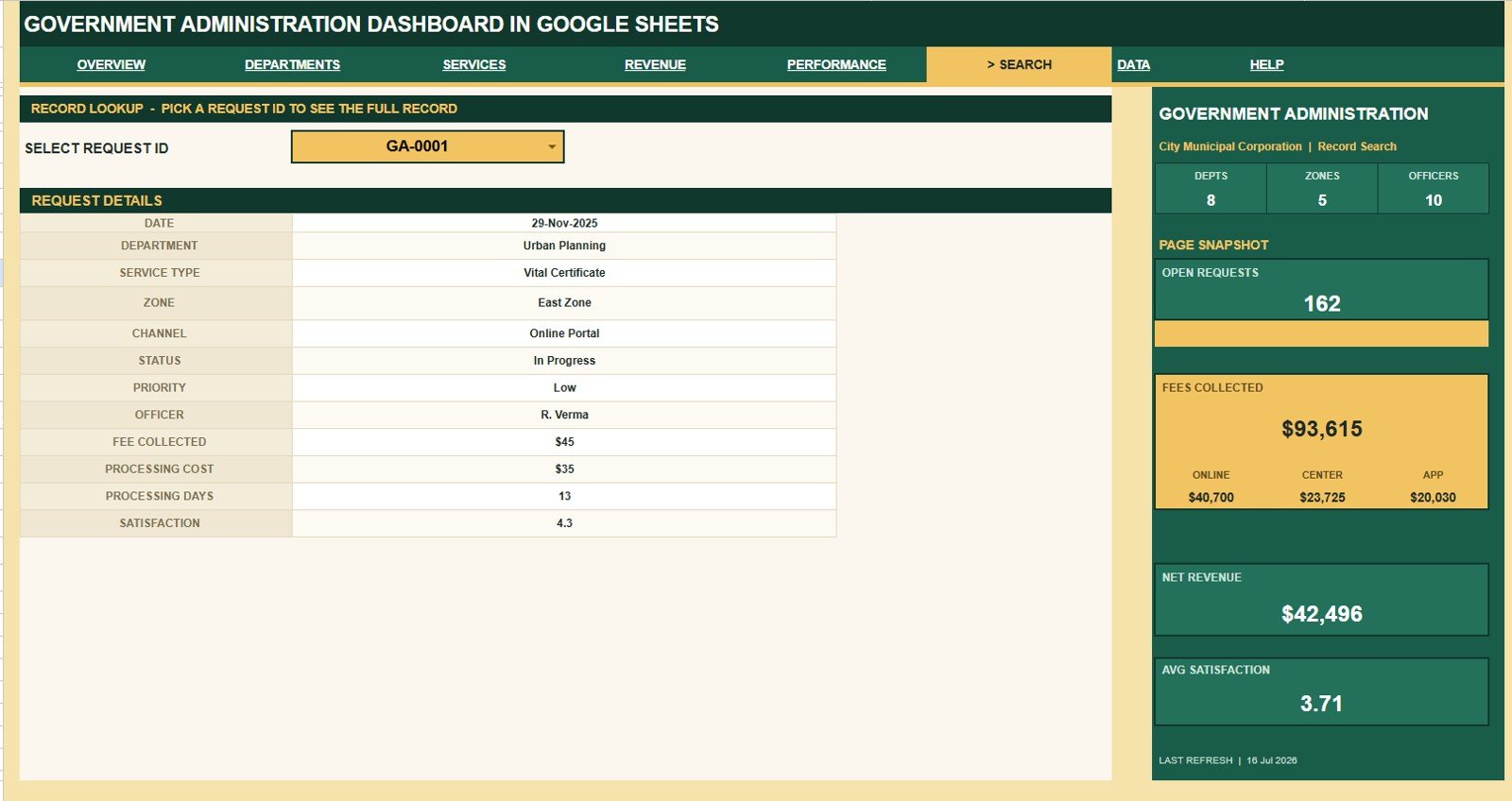Screen dimensions: 1512x801
Task: Open the OVERVIEW navigation link
Action: [112, 64]
